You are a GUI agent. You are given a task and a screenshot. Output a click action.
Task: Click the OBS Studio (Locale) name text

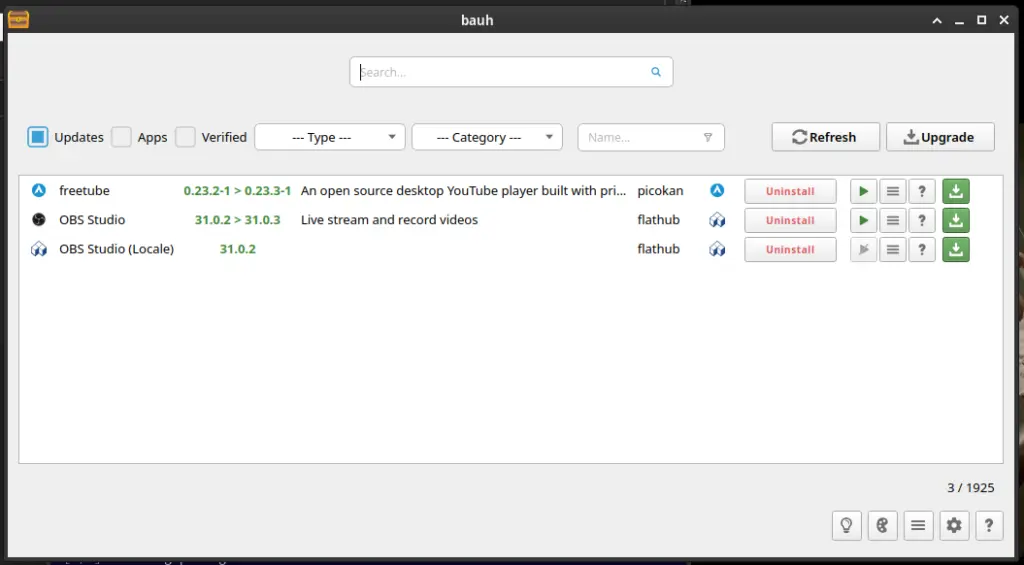(116, 249)
